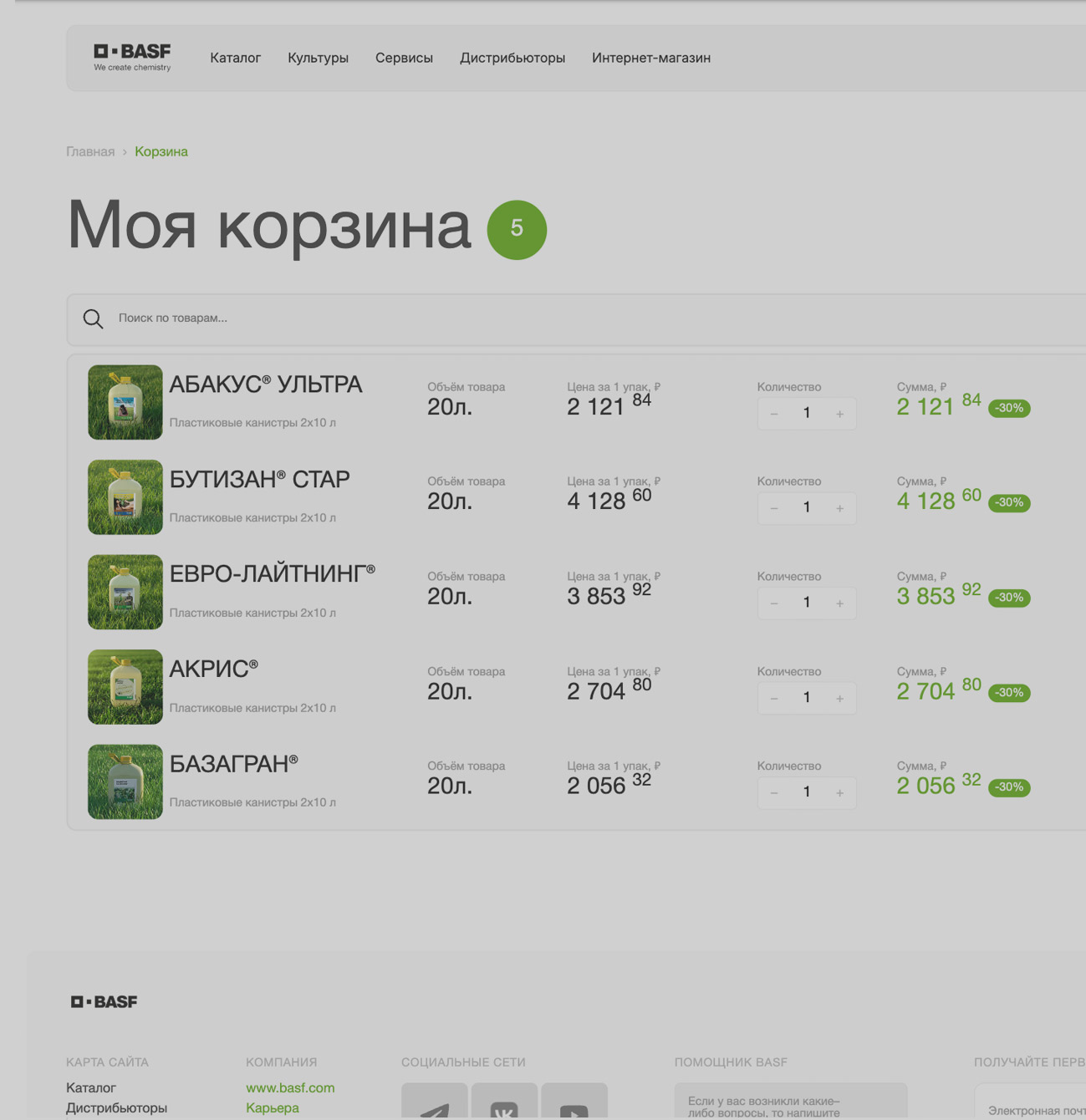Open the Telegram social network icon
Image resolution: width=1086 pixels, height=1120 pixels.
[434, 1105]
